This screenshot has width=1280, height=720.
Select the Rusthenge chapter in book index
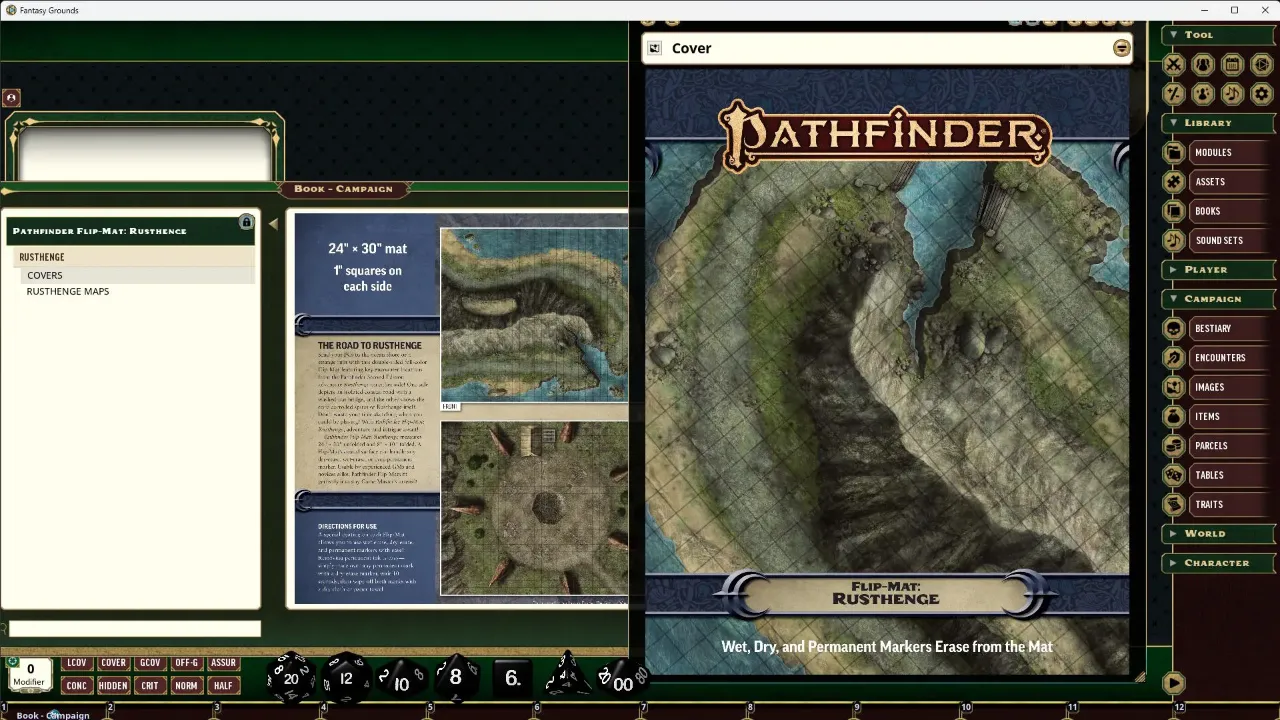(x=136, y=257)
